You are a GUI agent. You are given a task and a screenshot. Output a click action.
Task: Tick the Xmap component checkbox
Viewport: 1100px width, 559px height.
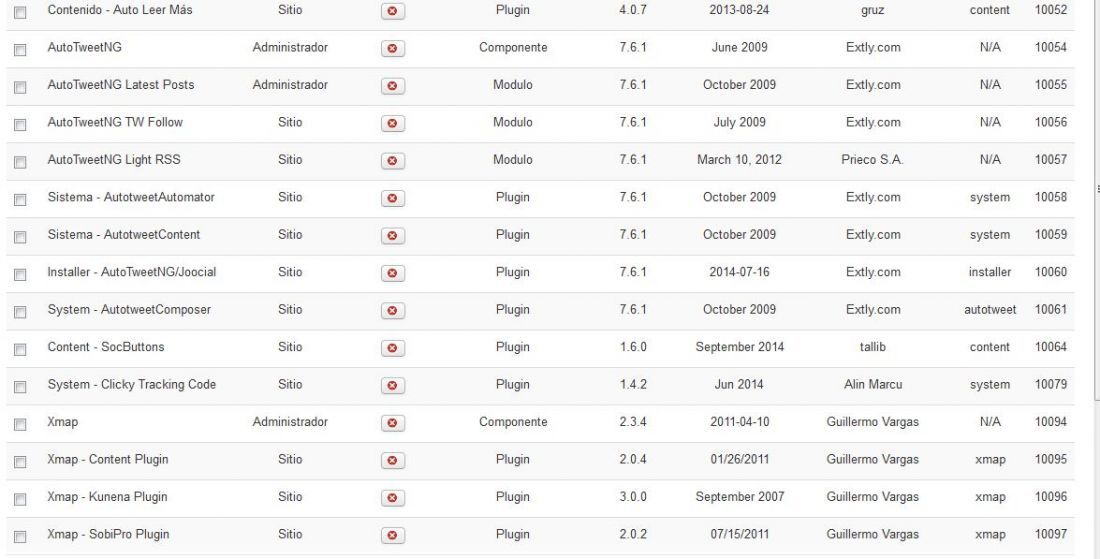click(x=20, y=424)
